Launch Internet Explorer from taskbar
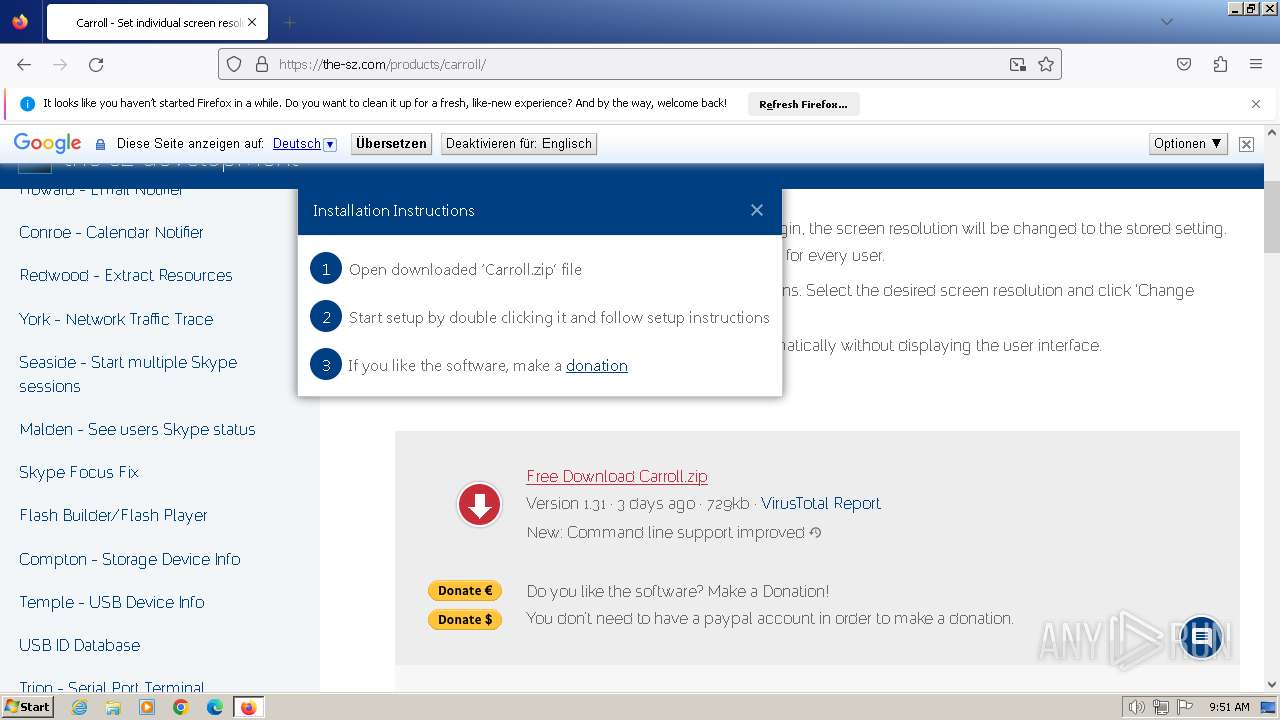Viewport: 1280px width, 720px height. [x=80, y=707]
